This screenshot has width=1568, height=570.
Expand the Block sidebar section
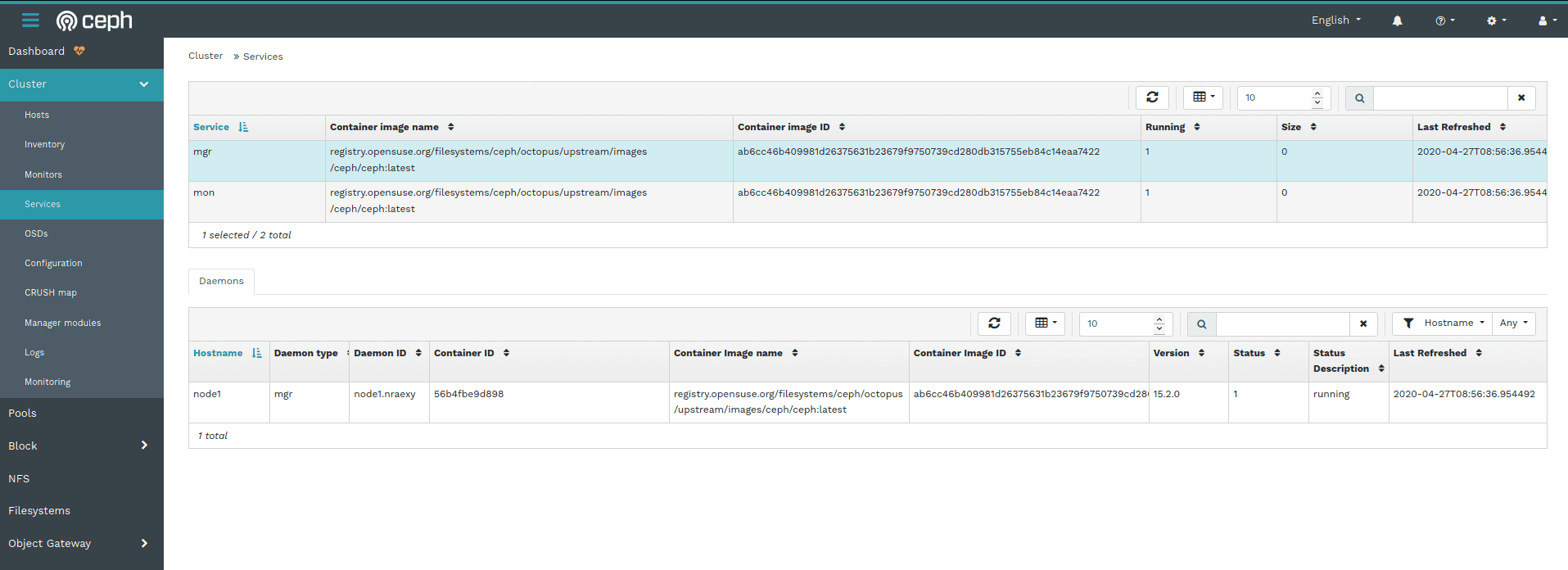82,446
